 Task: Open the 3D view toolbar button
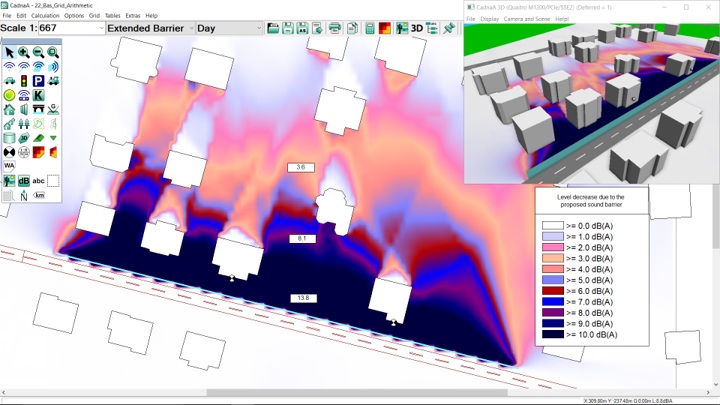point(416,28)
